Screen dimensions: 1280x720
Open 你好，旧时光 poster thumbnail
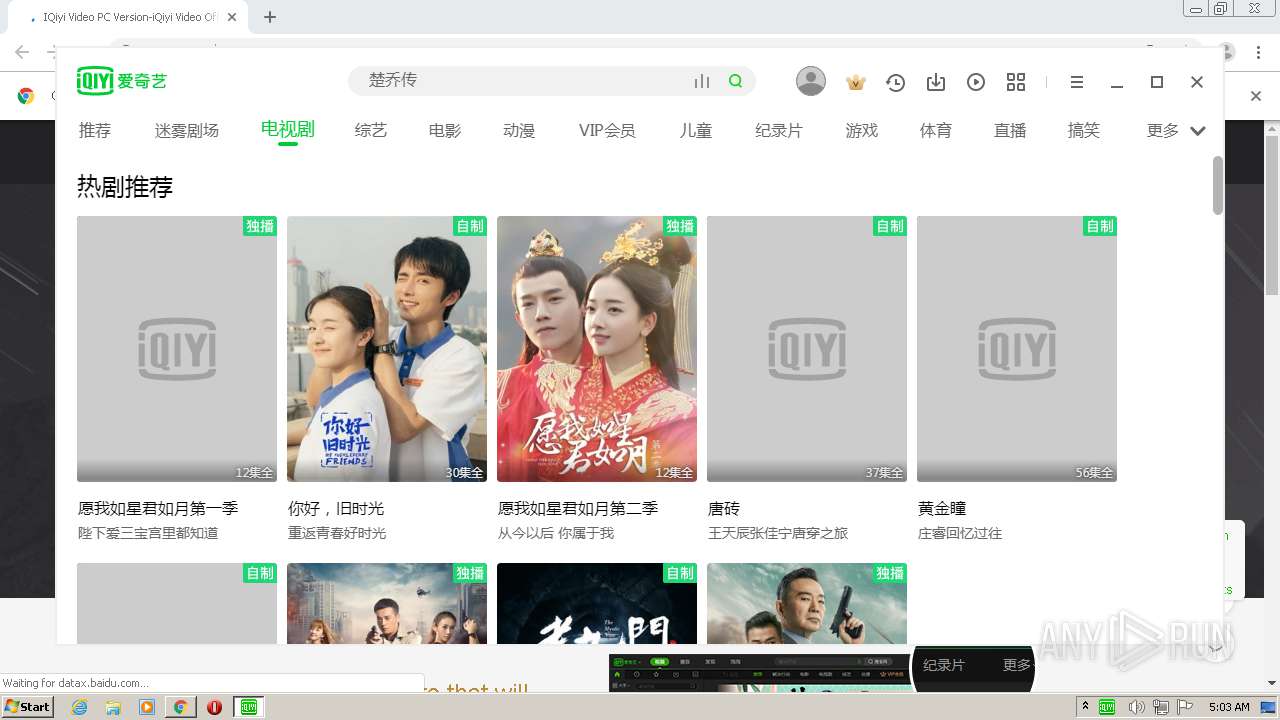point(387,349)
